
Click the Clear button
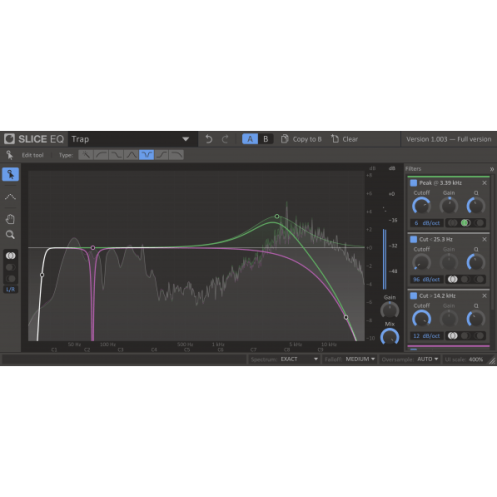coord(344,139)
